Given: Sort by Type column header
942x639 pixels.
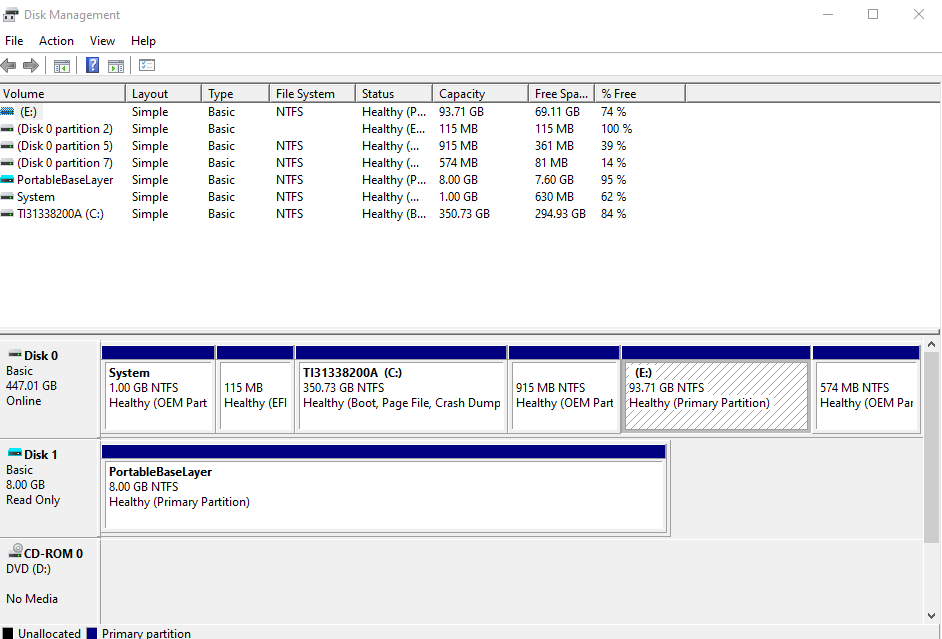Looking at the screenshot, I should [x=236, y=94].
